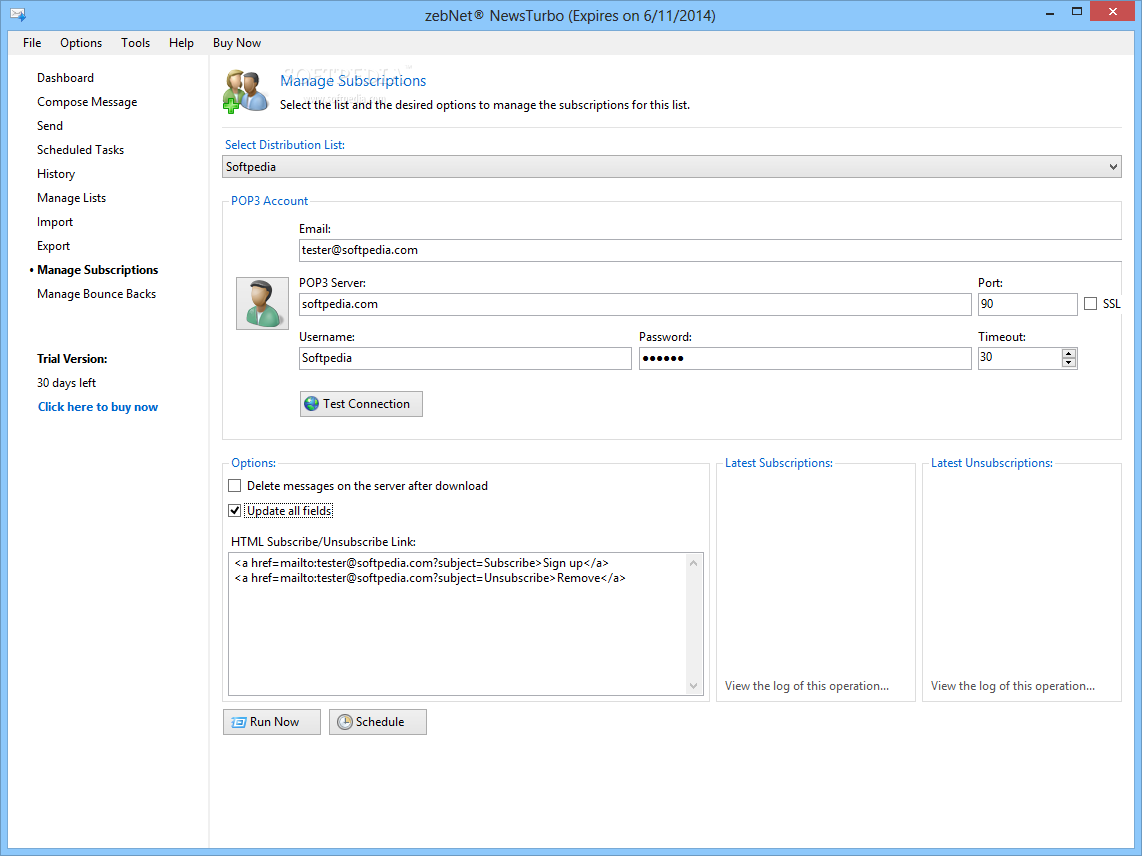Open the Tools menu

[x=135, y=43]
